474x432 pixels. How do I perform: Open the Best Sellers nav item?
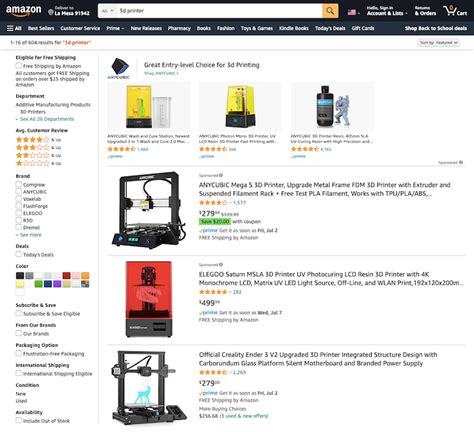click(x=41, y=28)
